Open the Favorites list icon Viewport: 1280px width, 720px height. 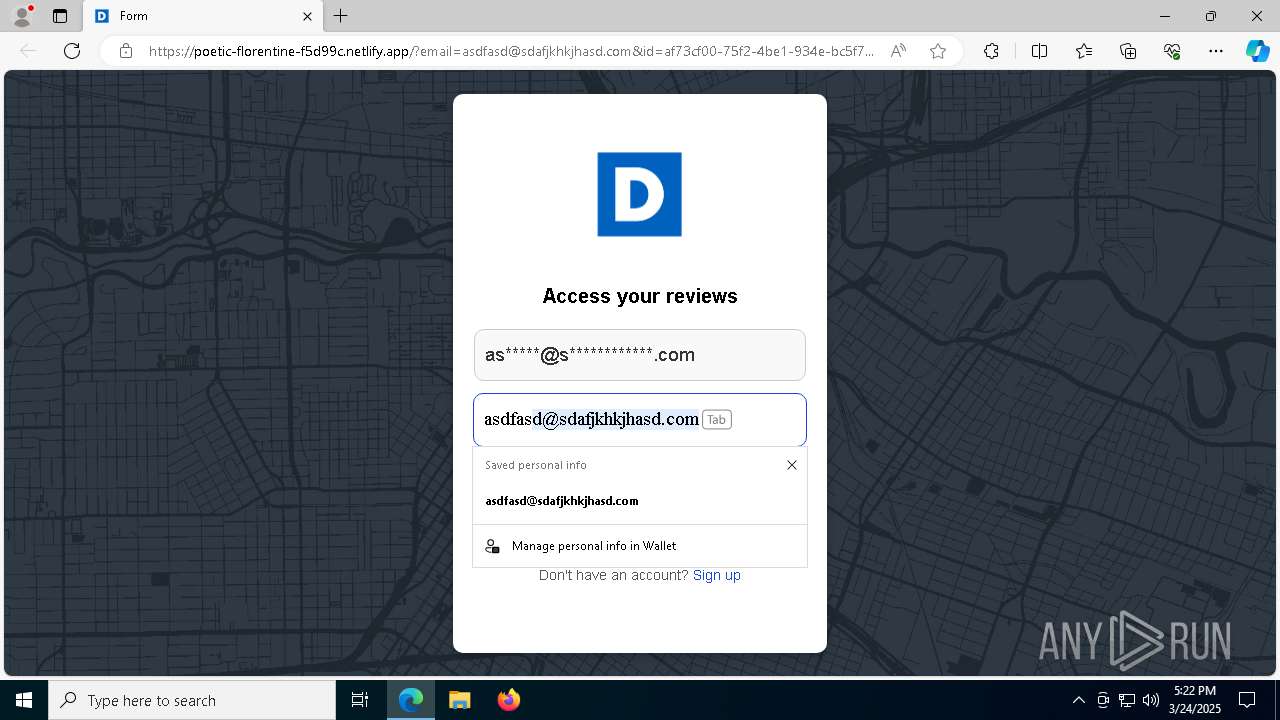point(1084,51)
